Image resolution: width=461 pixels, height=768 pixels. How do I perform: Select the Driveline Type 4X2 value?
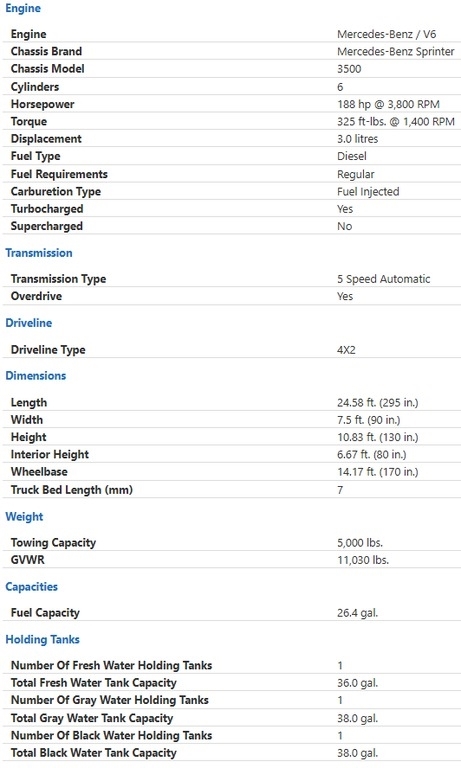coord(346,350)
